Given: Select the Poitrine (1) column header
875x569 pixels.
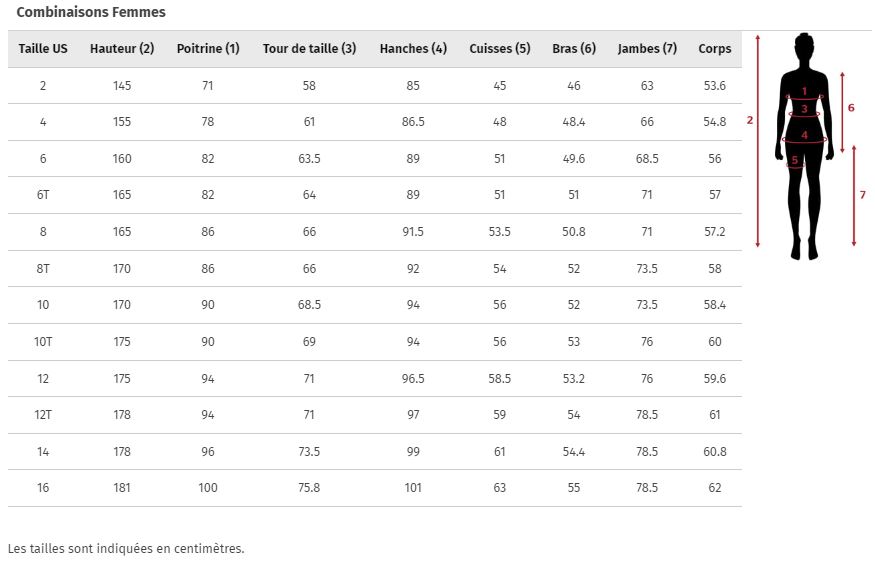Looking at the screenshot, I should [x=208, y=49].
